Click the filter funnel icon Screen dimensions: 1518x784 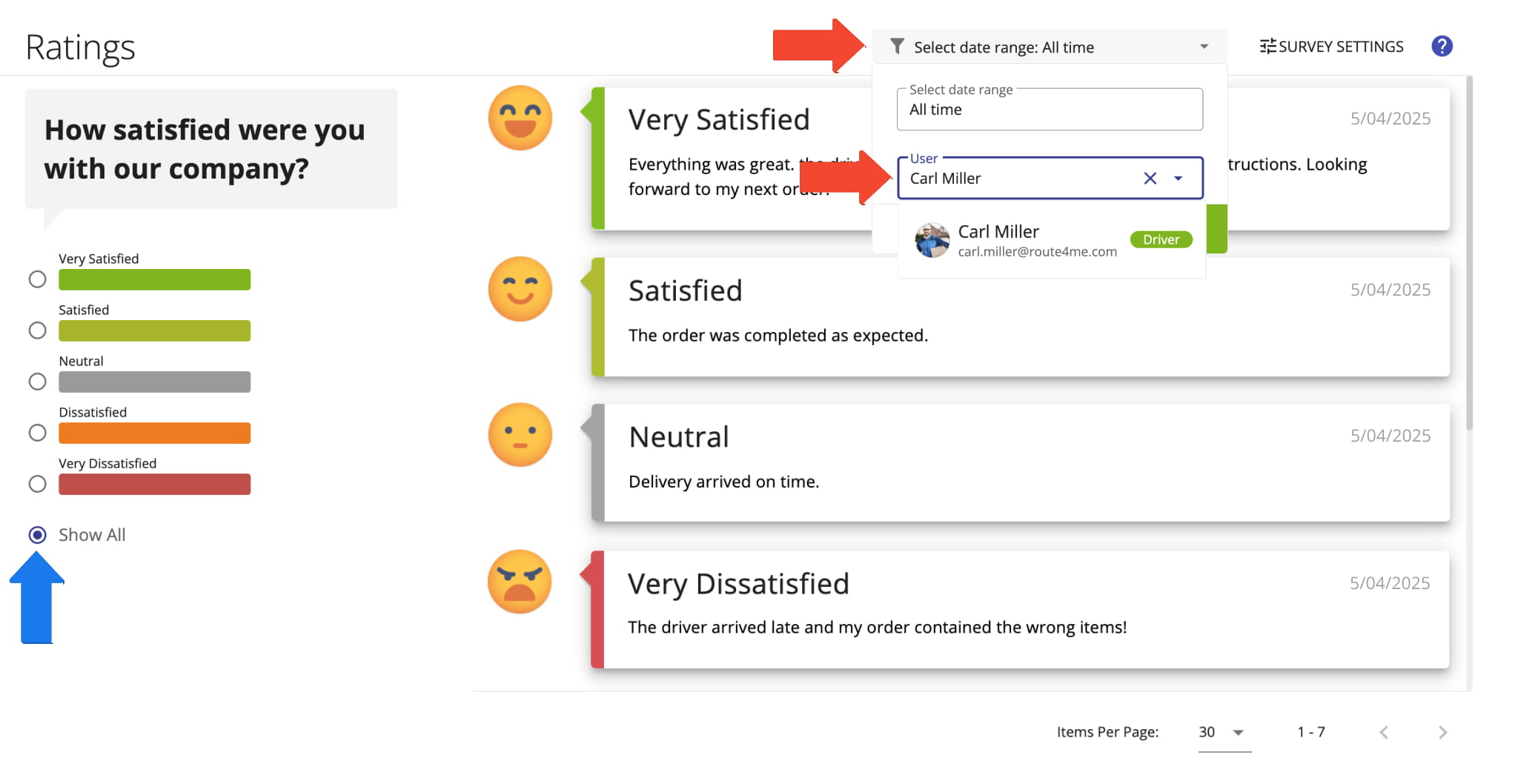click(x=897, y=47)
